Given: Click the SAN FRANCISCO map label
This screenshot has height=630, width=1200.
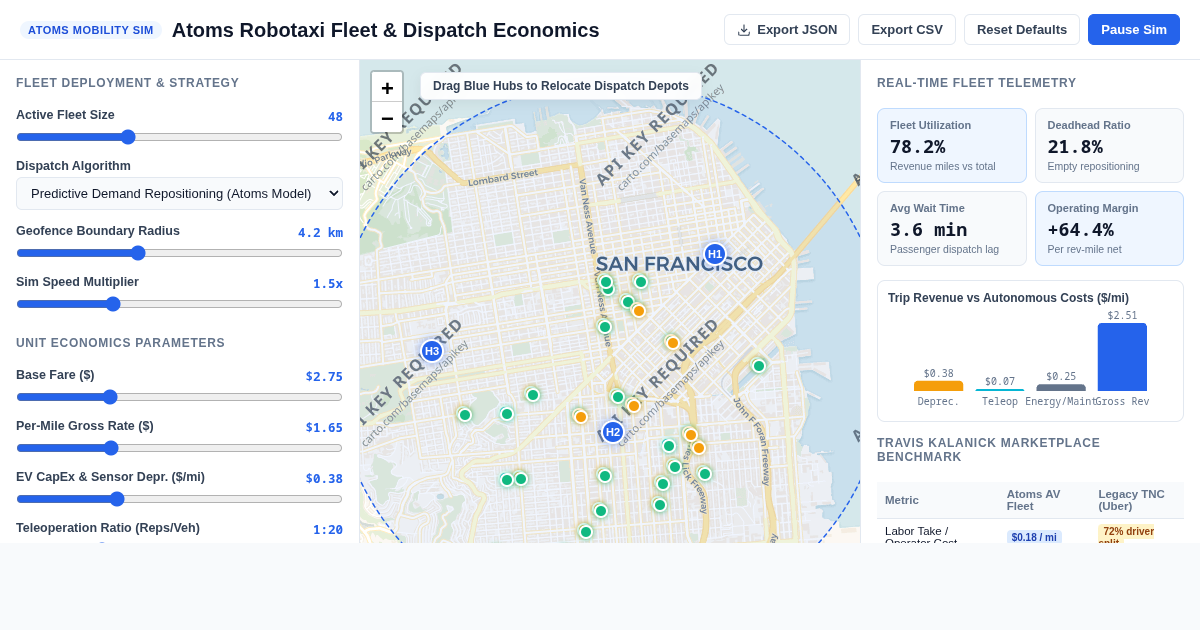Looking at the screenshot, I should click(679, 264).
